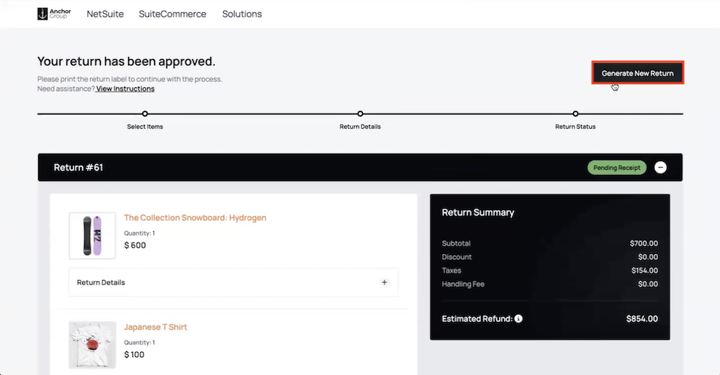
Task: Click the Estimated Refund info icon
Action: (x=518, y=319)
